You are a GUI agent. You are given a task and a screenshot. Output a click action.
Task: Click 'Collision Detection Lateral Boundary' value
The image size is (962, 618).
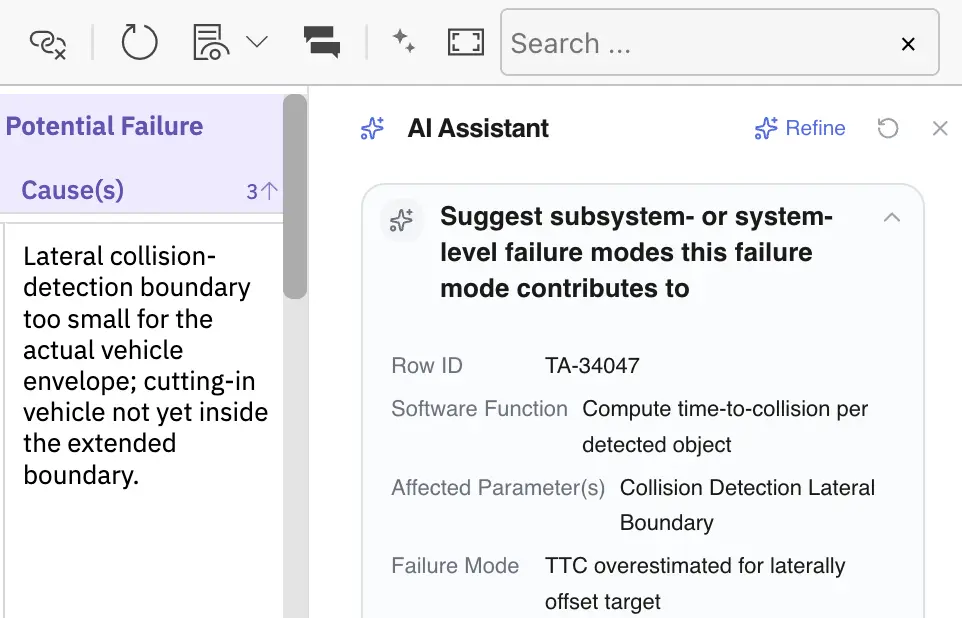pyautogui.click(x=747, y=505)
